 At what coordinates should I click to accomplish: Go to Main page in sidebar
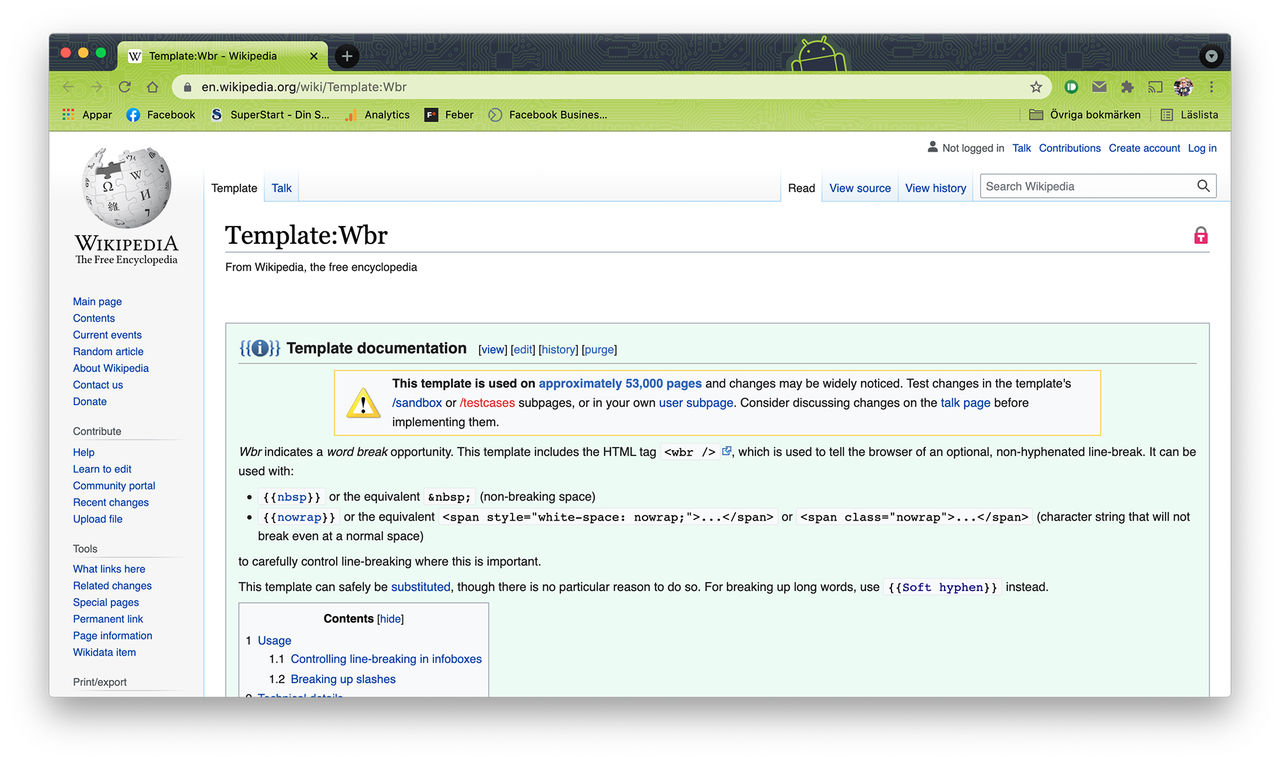point(97,302)
